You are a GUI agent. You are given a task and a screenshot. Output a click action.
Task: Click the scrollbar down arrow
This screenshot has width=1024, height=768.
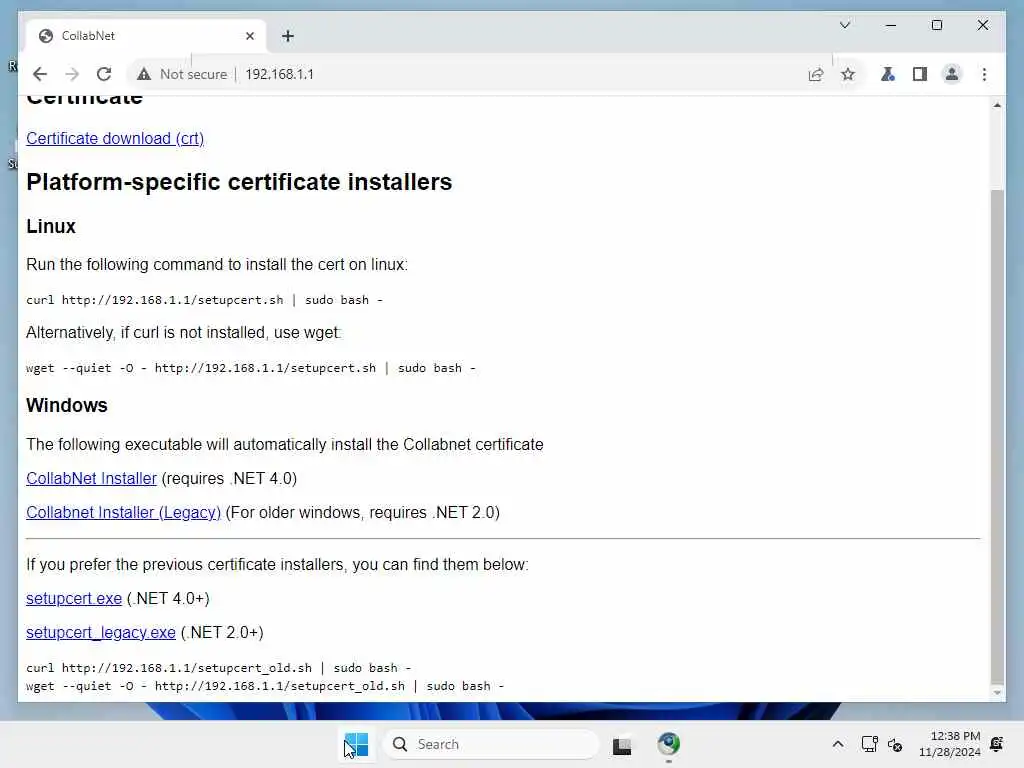coord(997,693)
